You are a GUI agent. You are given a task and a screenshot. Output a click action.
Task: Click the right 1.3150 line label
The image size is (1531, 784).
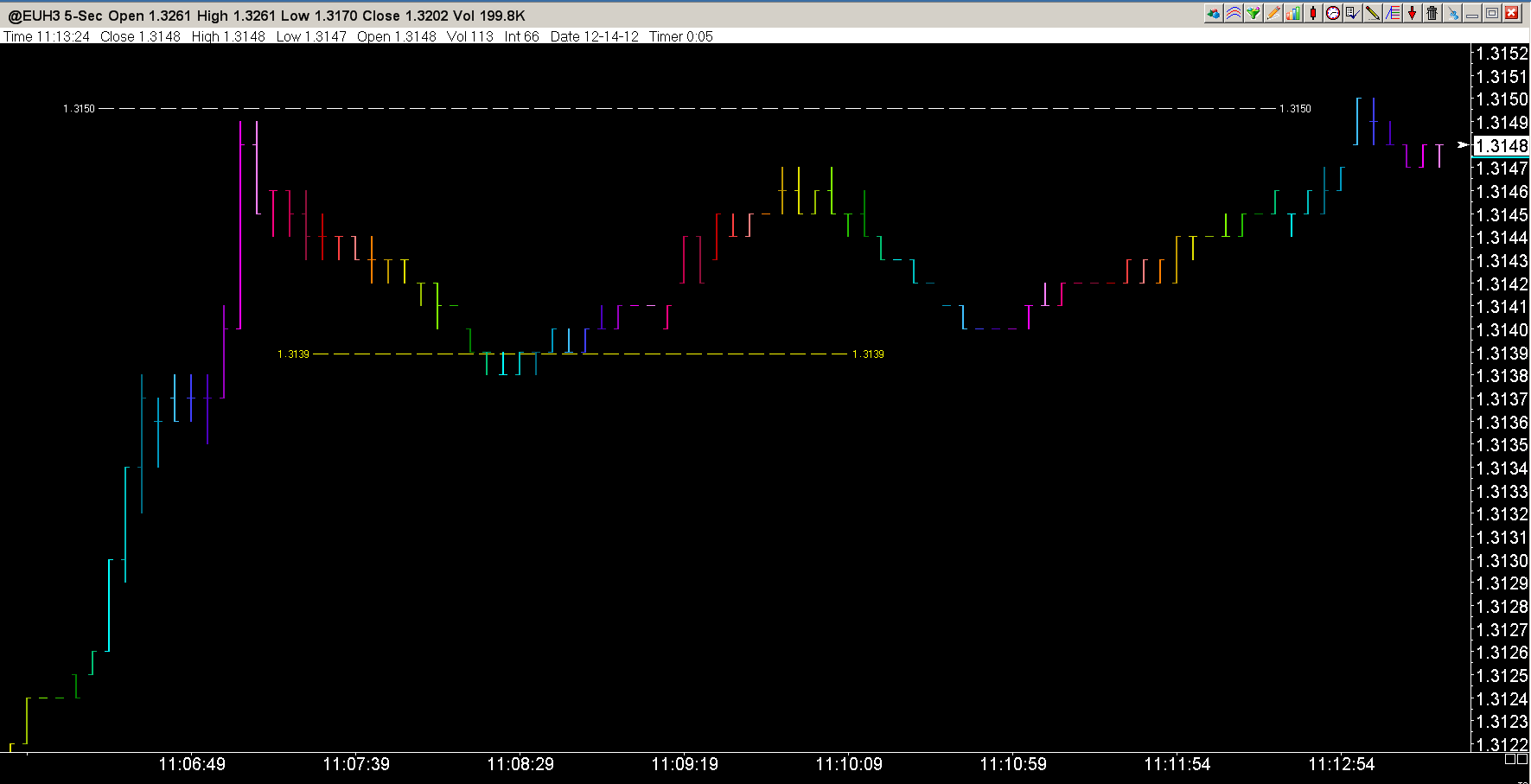(x=1295, y=109)
